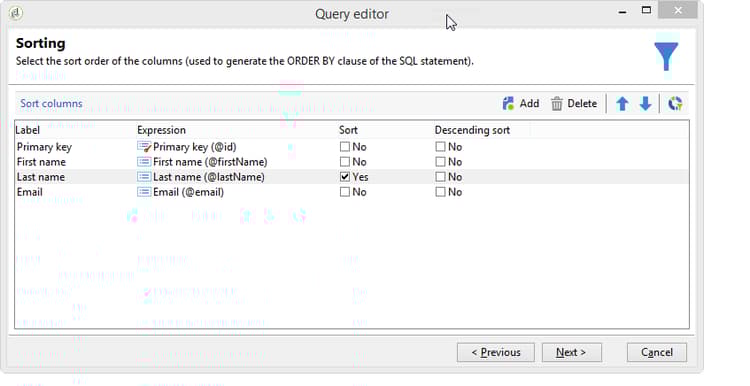Viewport: 750px width, 386px height.
Task: Check Sort box for Email row
Action: [x=344, y=192]
